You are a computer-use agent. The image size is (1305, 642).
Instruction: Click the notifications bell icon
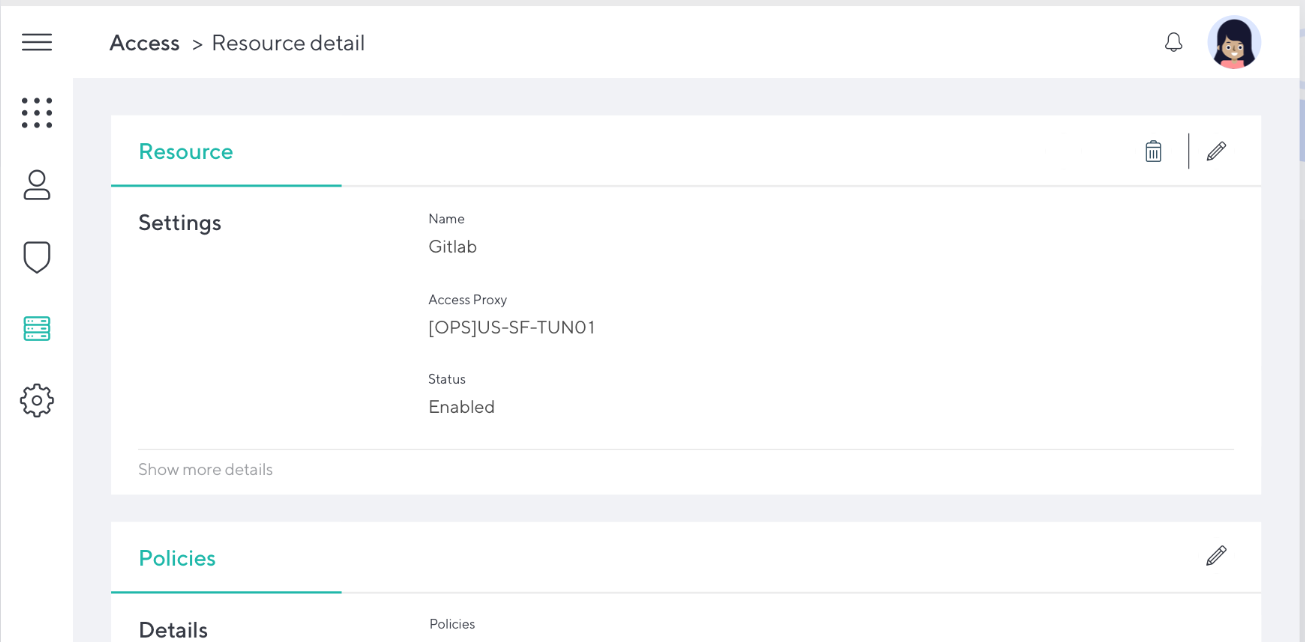pos(1173,42)
